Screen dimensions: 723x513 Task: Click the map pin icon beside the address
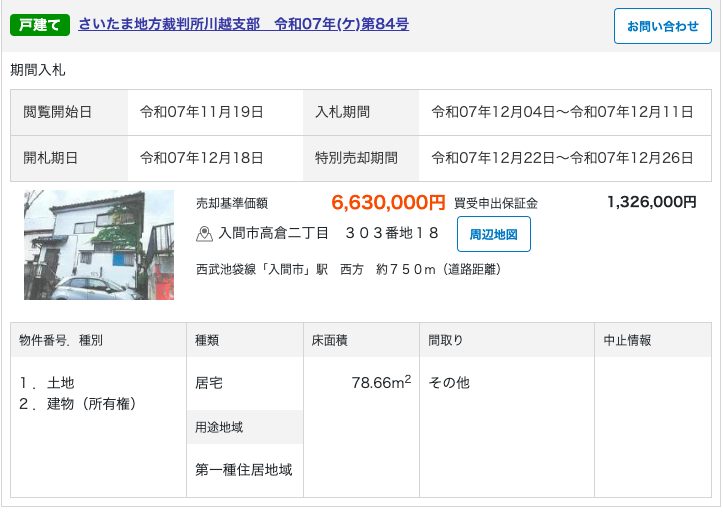[x=205, y=234]
